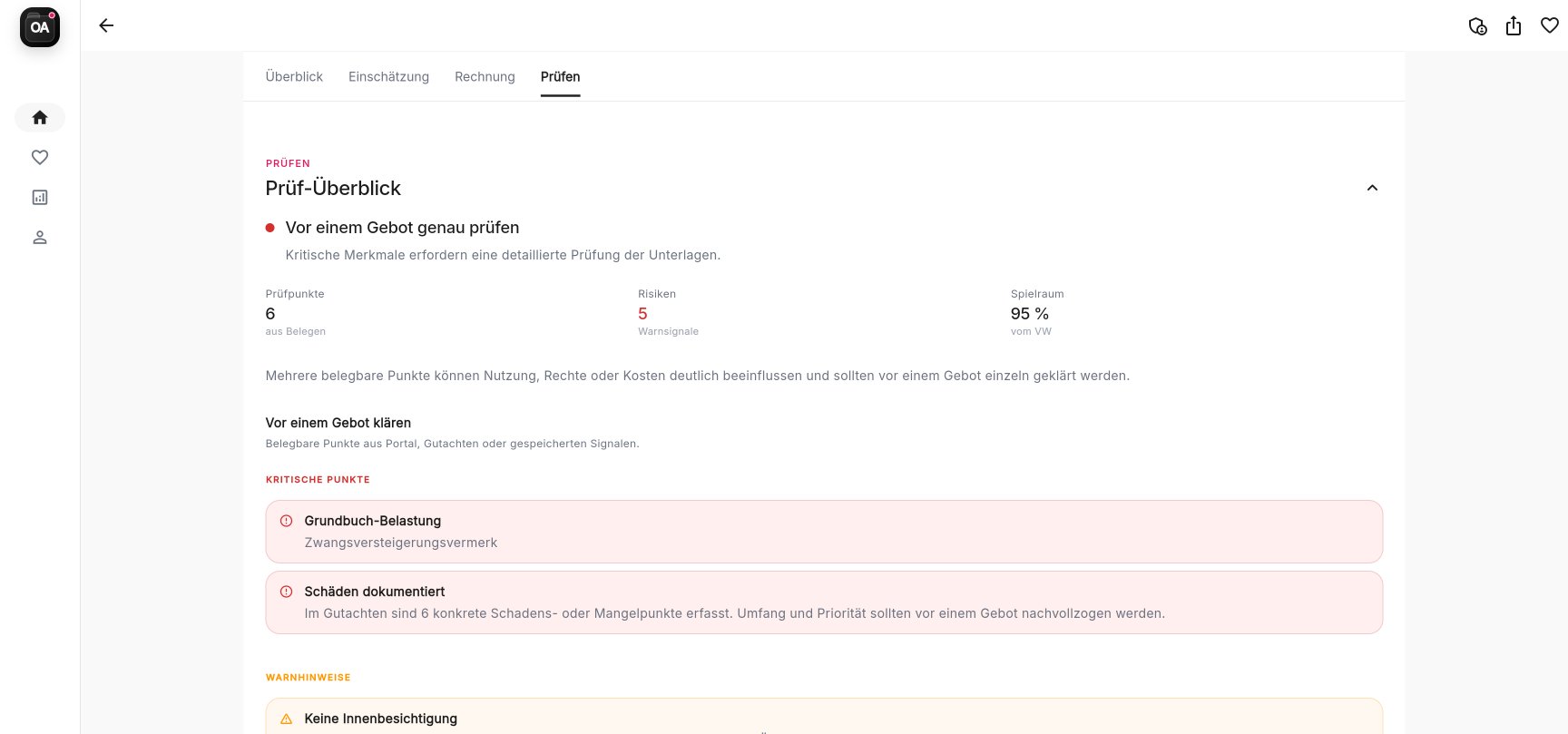Toggle favorite heart in top right

coord(1550,26)
